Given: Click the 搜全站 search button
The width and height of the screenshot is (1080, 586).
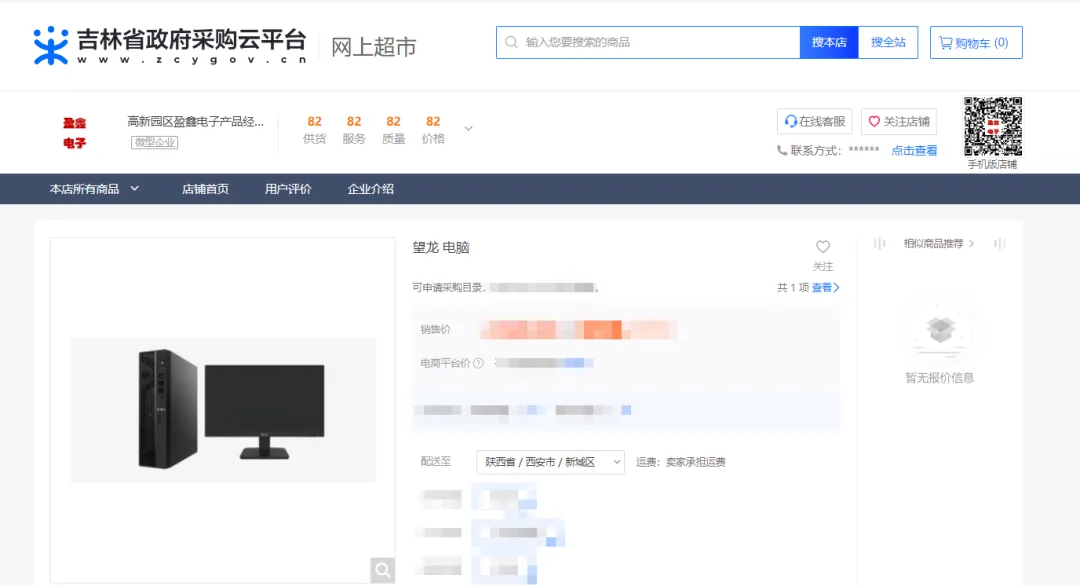Looking at the screenshot, I should coord(889,42).
